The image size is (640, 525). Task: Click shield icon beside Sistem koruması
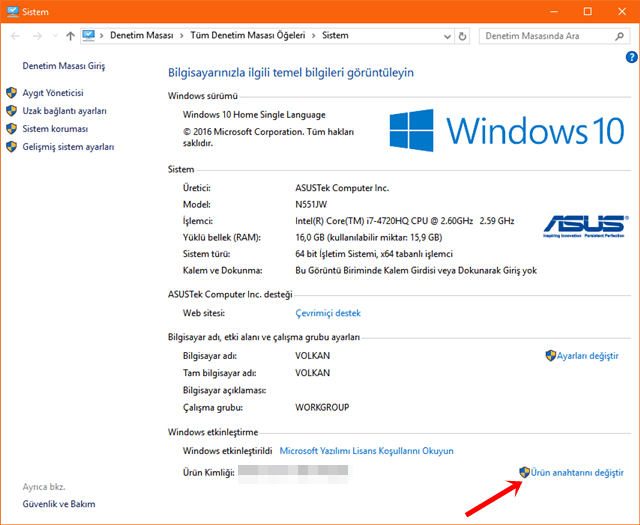click(x=11, y=129)
